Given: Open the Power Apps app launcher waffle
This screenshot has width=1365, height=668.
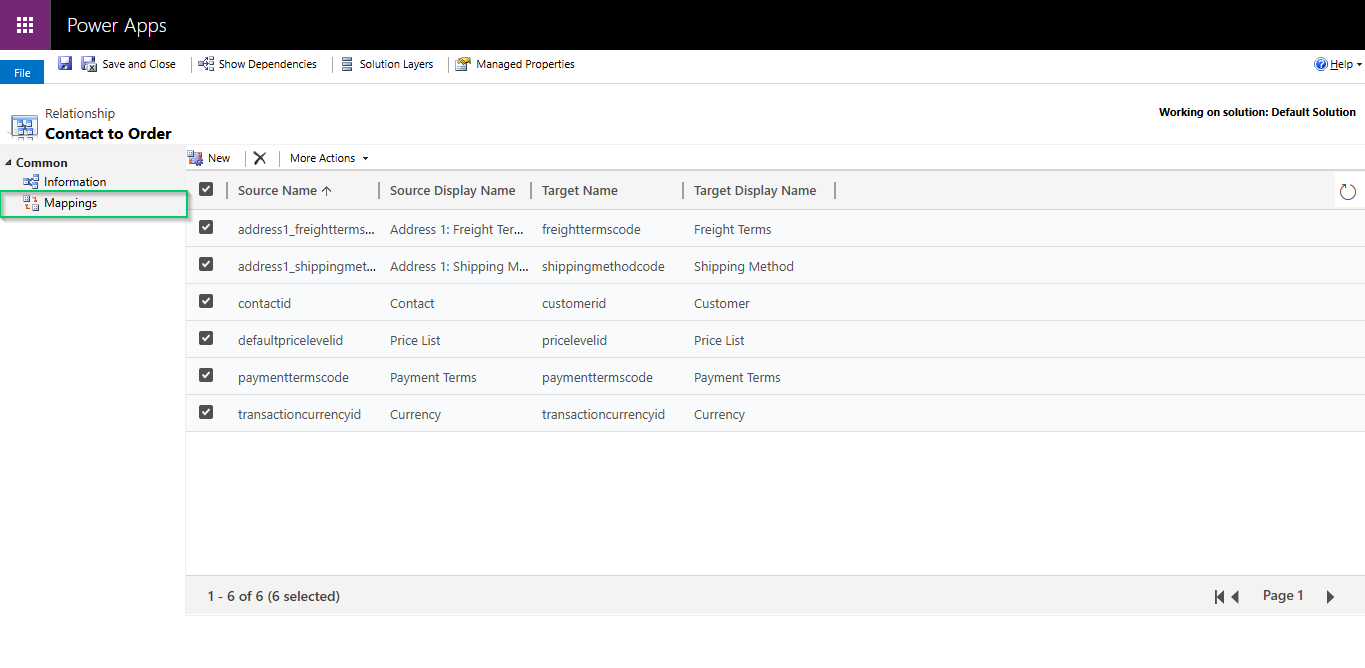Looking at the screenshot, I should [25, 25].
